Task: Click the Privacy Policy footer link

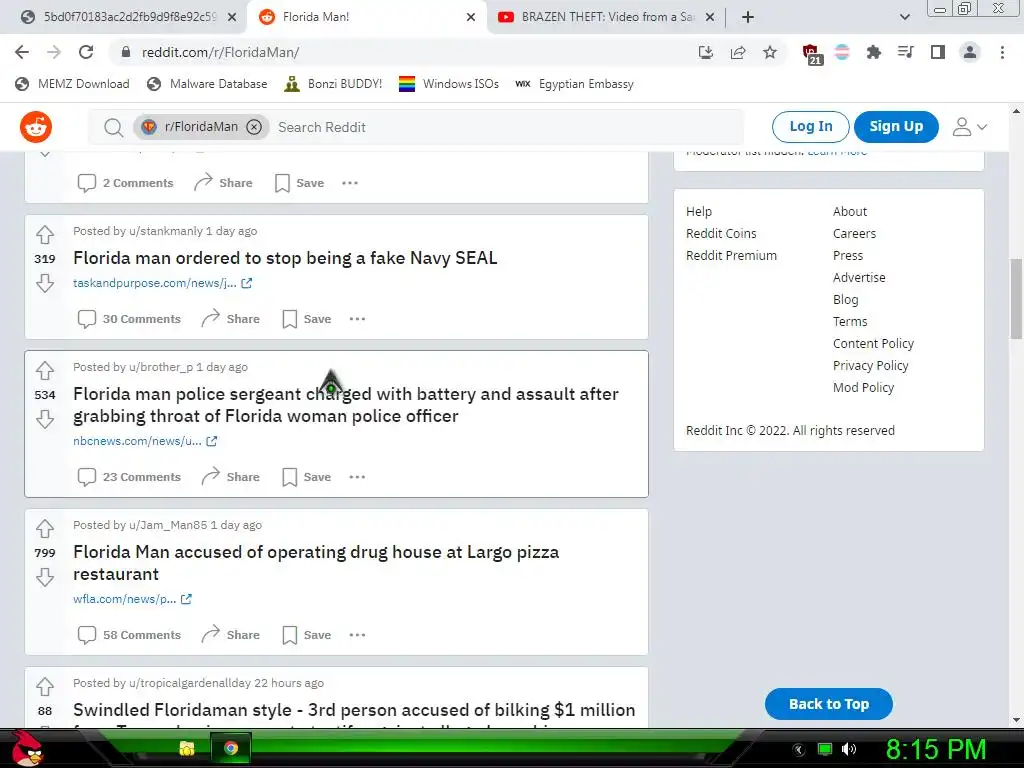Action: pyautogui.click(x=871, y=366)
